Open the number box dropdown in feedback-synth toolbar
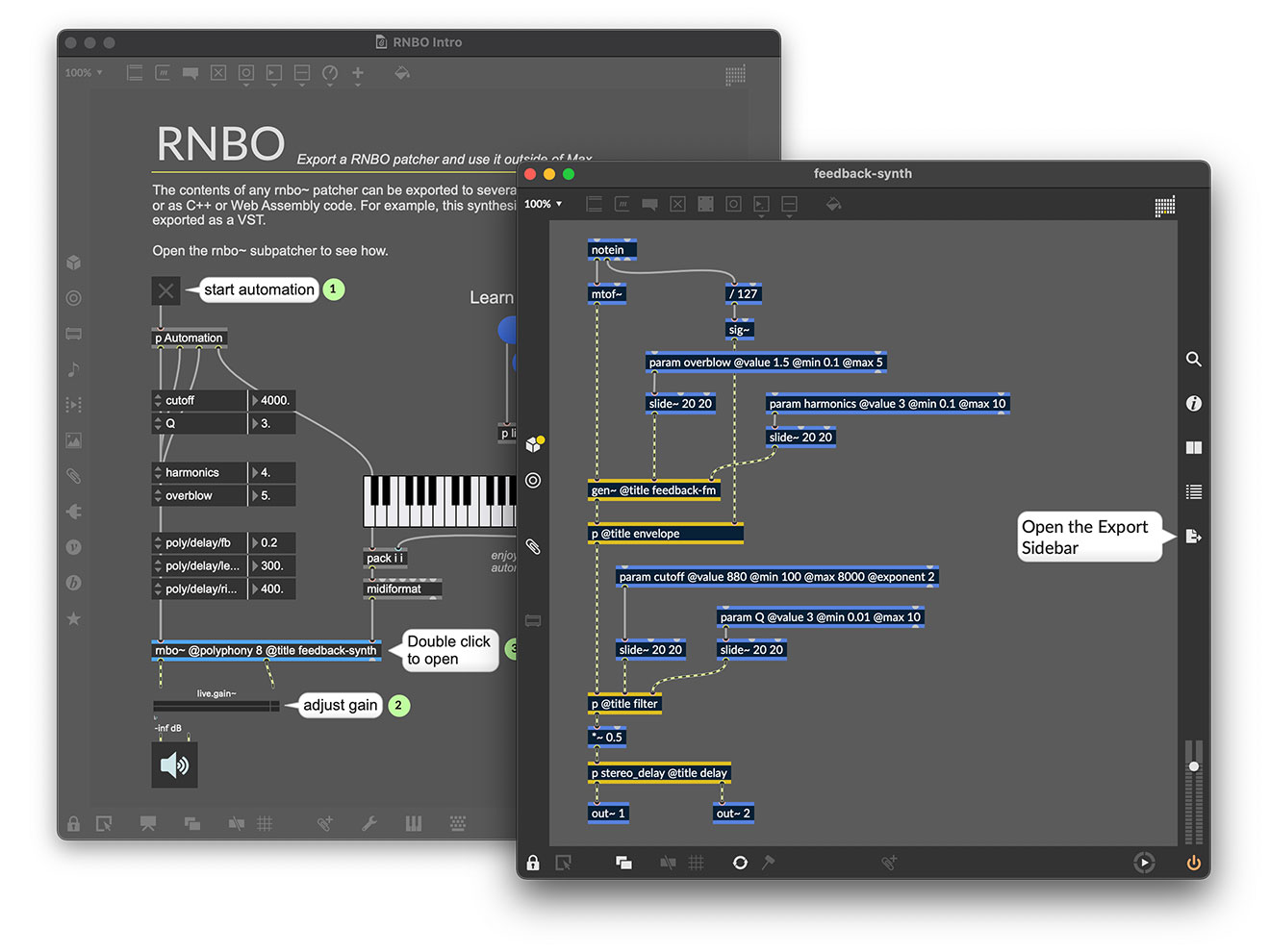Image resolution: width=1270 pixels, height=952 pixels. 761,206
